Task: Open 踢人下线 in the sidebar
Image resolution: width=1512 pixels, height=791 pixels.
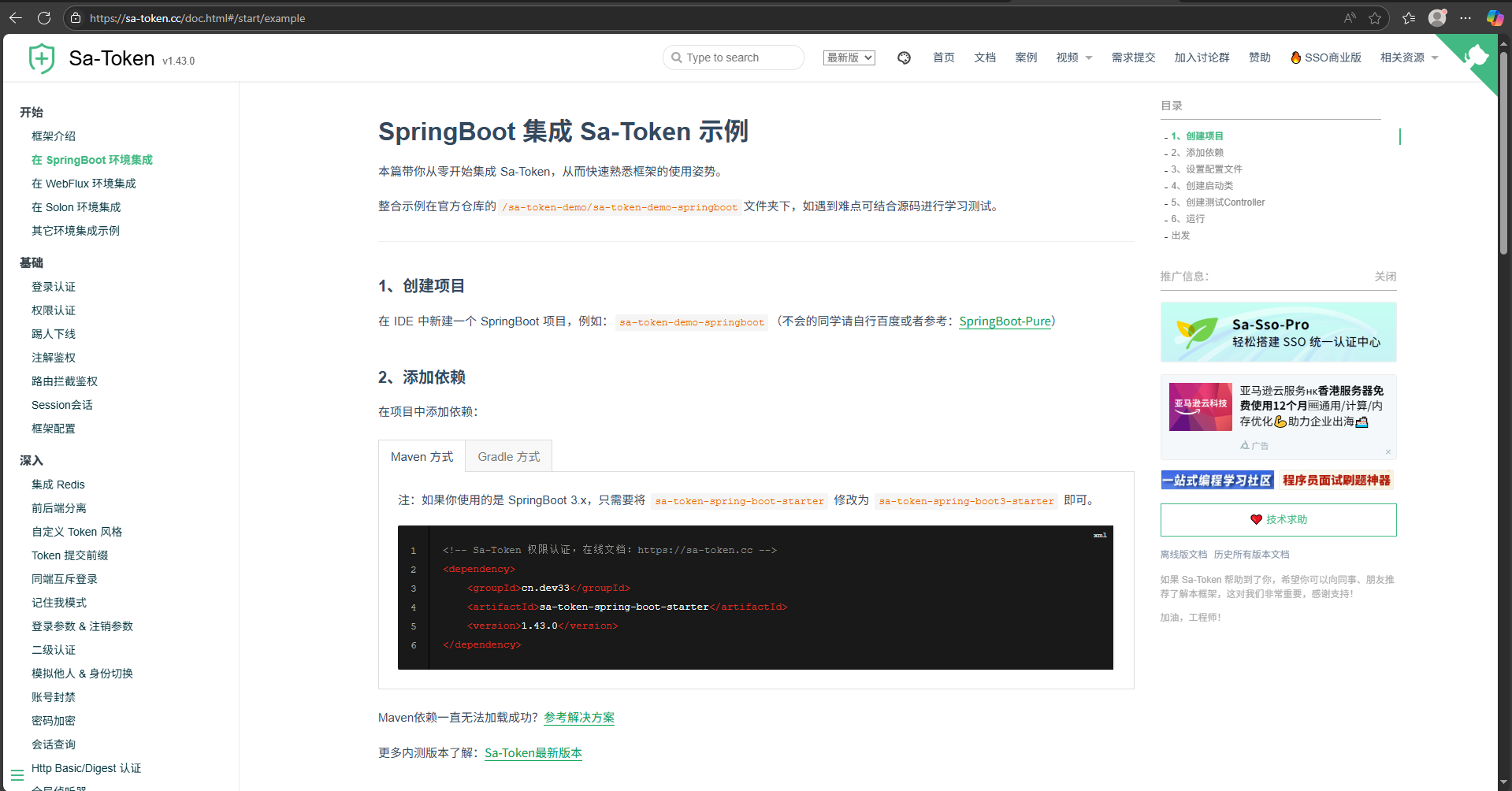Action: pos(54,334)
